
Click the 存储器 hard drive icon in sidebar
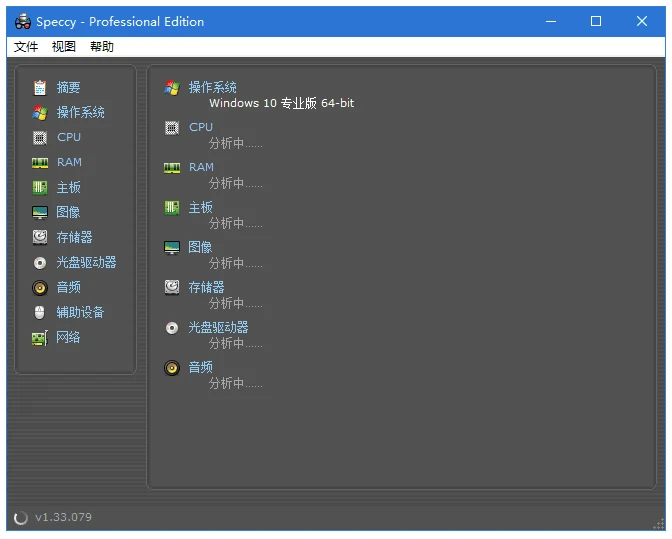point(40,237)
